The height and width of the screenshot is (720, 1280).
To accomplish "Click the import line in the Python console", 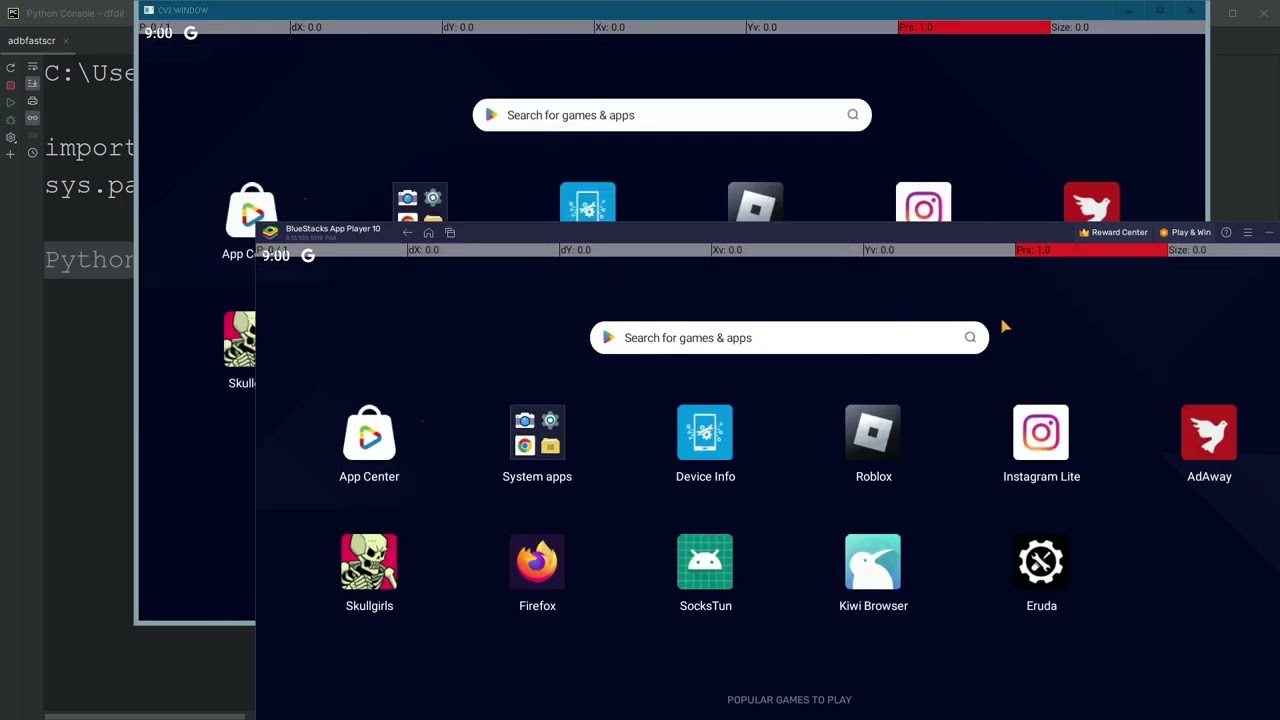I will coord(90,148).
